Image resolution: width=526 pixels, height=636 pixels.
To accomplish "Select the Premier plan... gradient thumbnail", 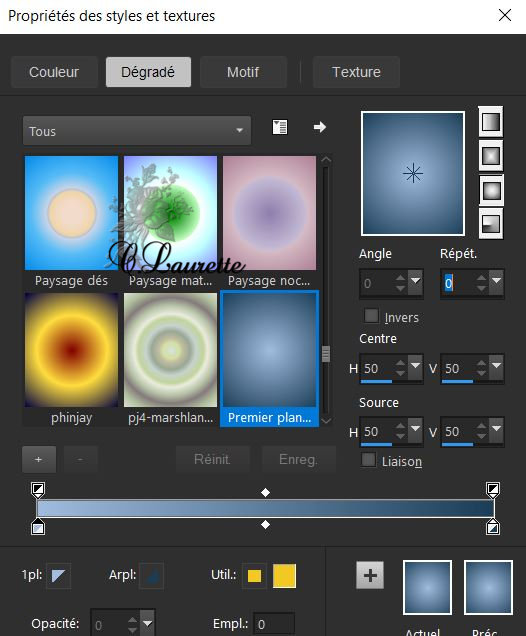I will [269, 350].
